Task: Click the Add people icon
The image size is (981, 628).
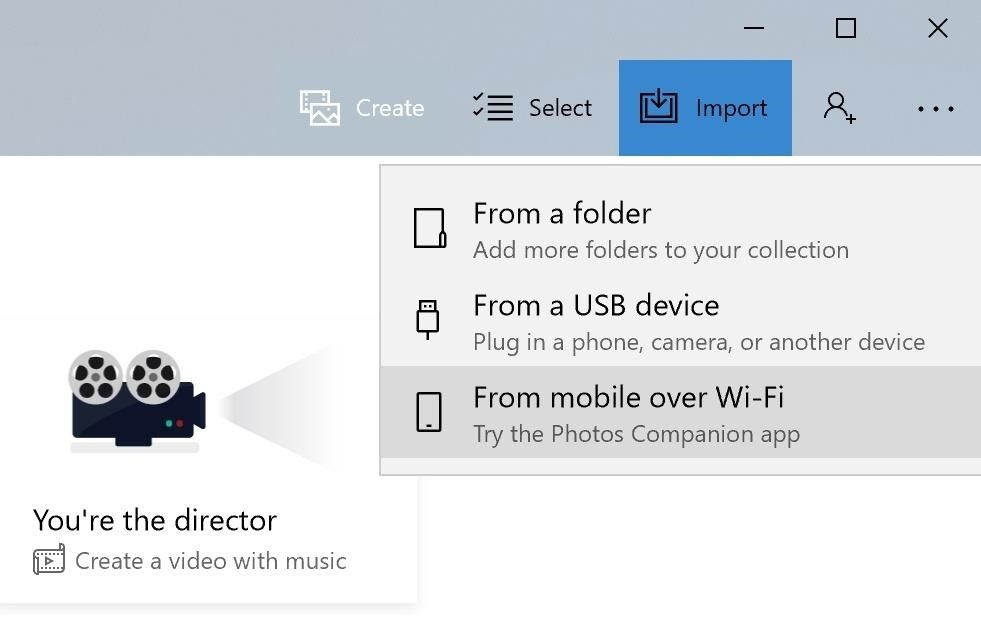Action: (x=840, y=108)
